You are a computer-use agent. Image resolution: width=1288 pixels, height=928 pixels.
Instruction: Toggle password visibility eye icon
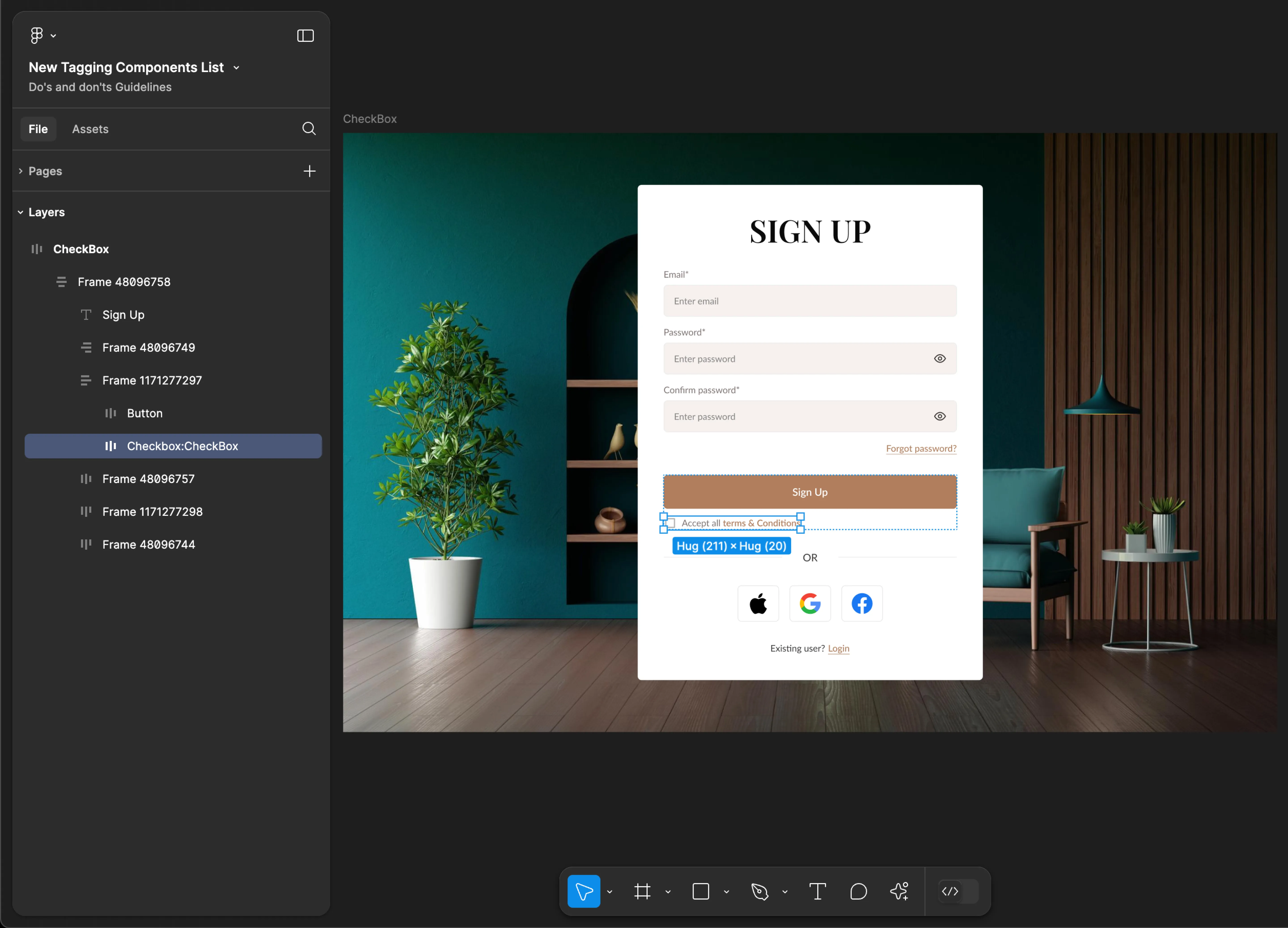tap(938, 358)
